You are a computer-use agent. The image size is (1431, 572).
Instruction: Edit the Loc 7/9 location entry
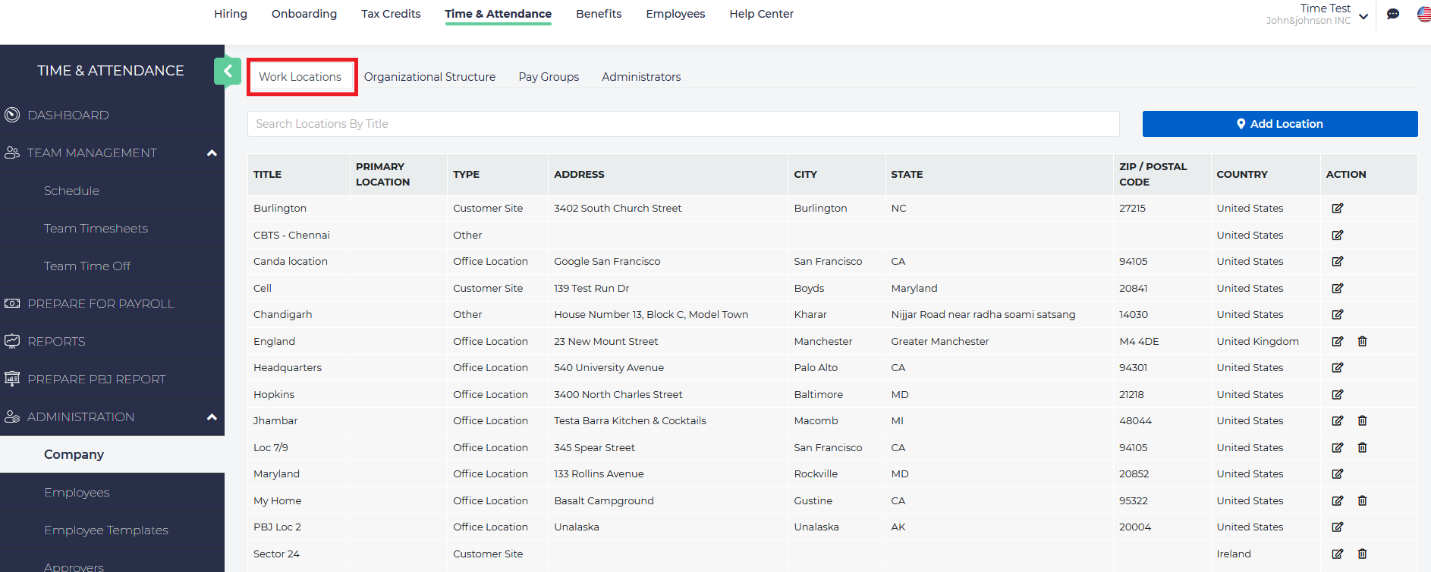1337,448
